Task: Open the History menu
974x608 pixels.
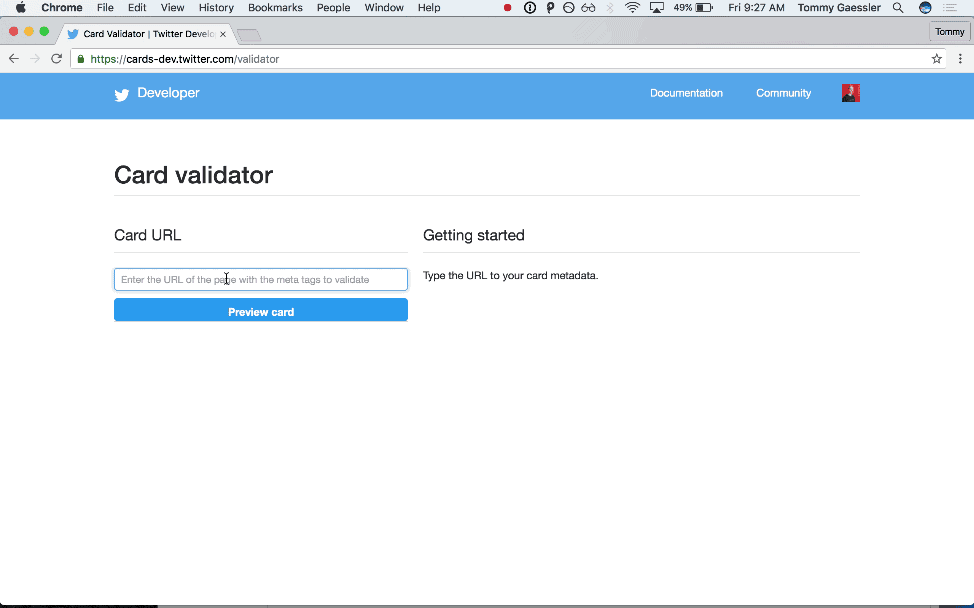Action: [216, 7]
